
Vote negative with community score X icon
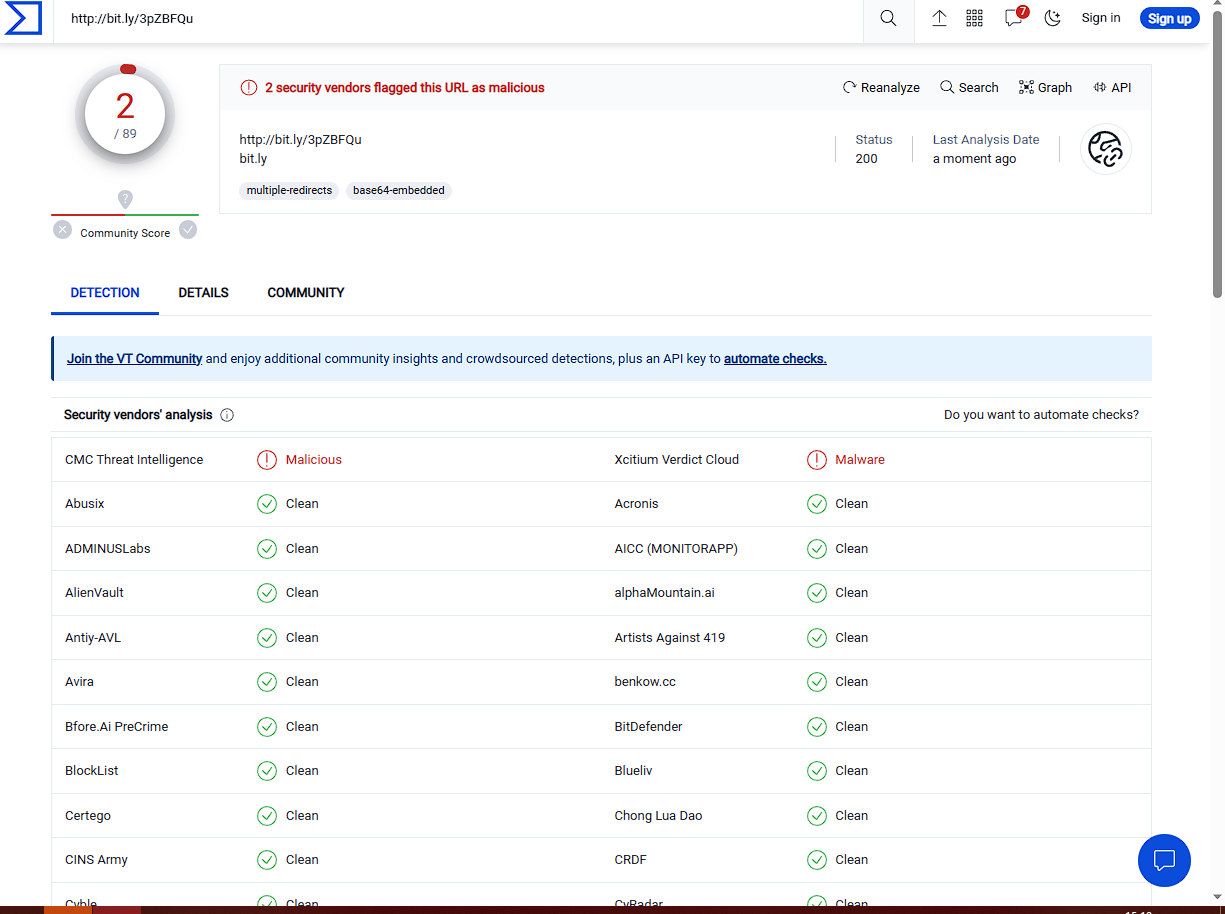(x=62, y=230)
